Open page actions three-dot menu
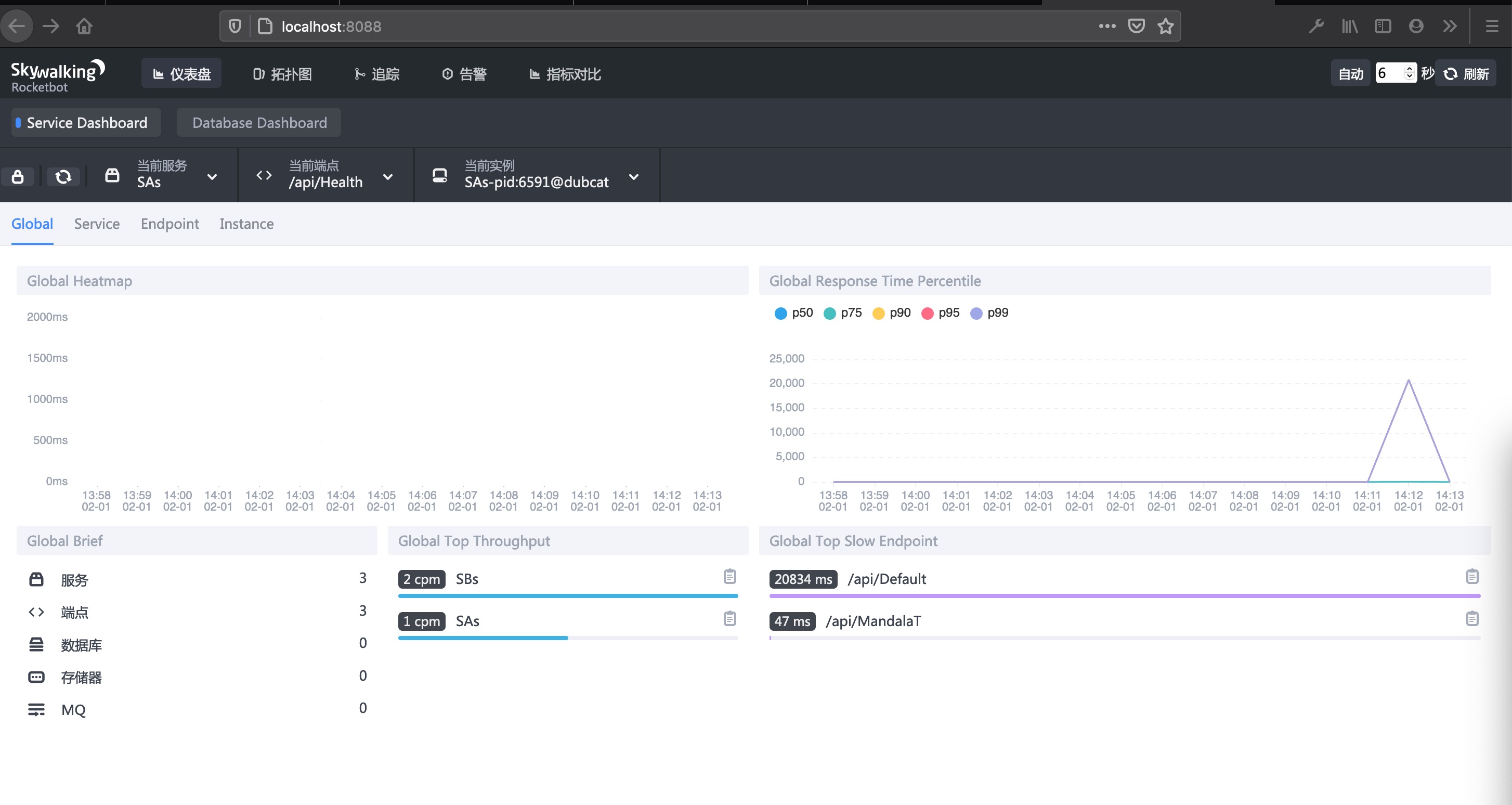This screenshot has height=805, width=1512. click(1107, 27)
